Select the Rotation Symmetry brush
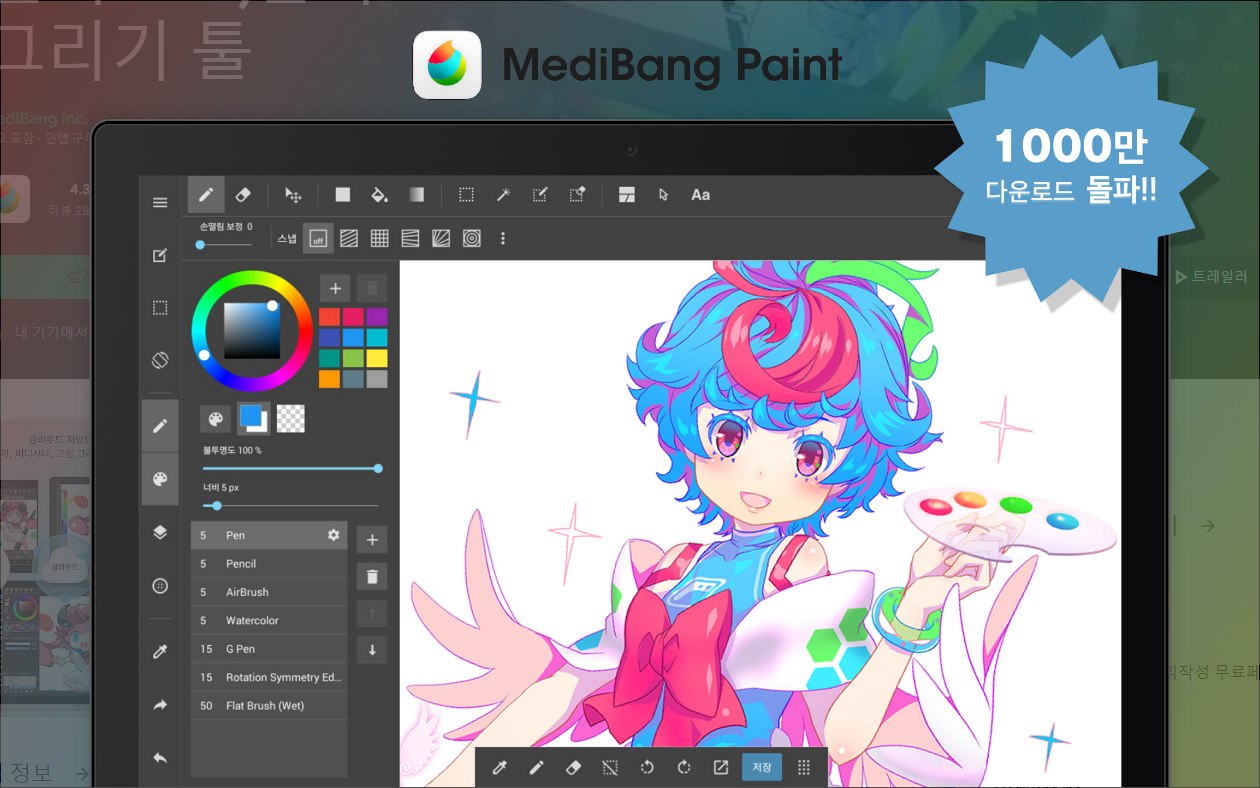 pos(269,677)
